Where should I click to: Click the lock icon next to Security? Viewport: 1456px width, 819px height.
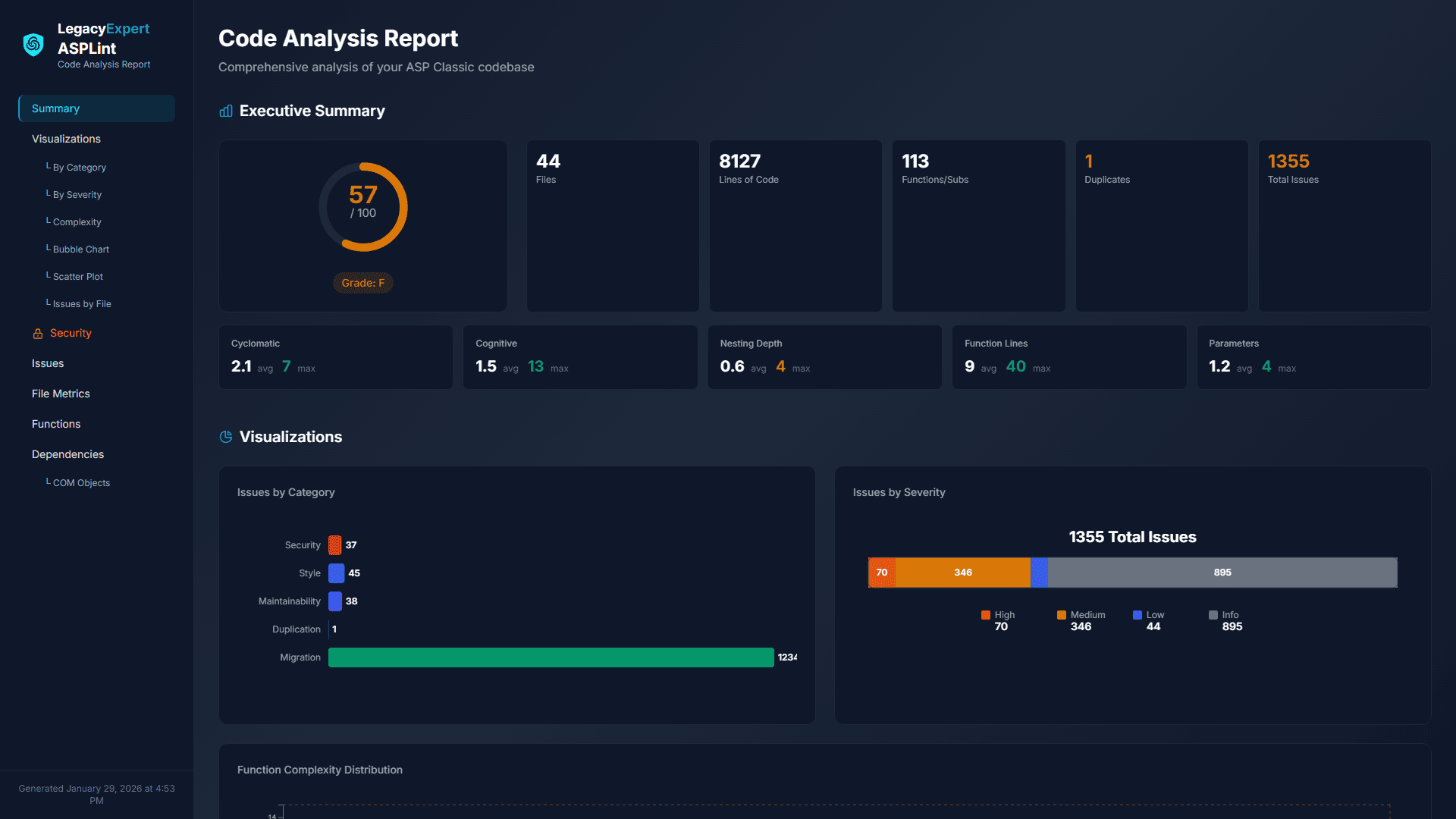tap(36, 333)
